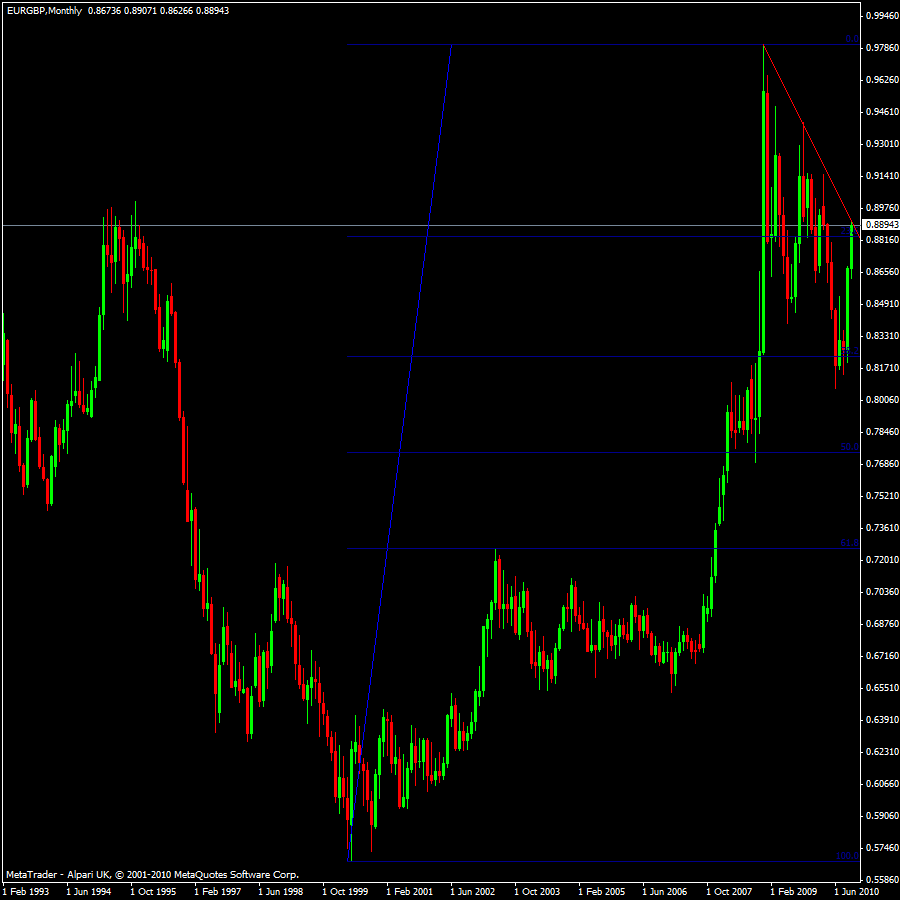
Task: Click the close value 0.88943 in the header
Action: (212, 11)
